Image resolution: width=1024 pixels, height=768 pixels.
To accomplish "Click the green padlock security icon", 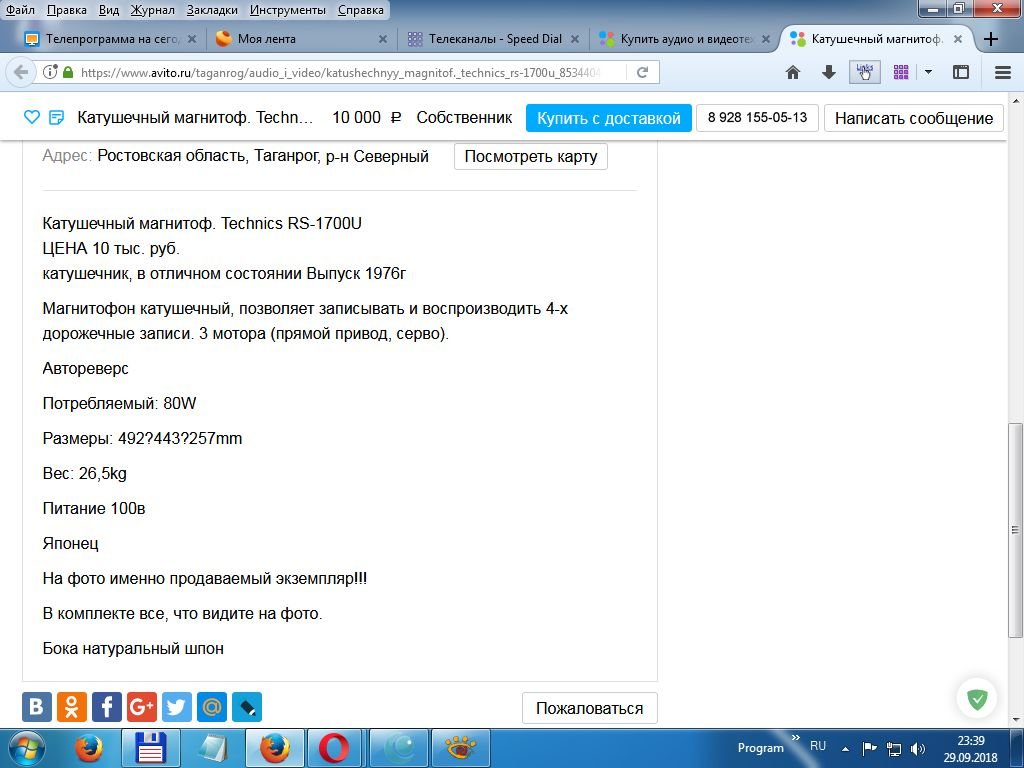I will pyautogui.click(x=68, y=72).
